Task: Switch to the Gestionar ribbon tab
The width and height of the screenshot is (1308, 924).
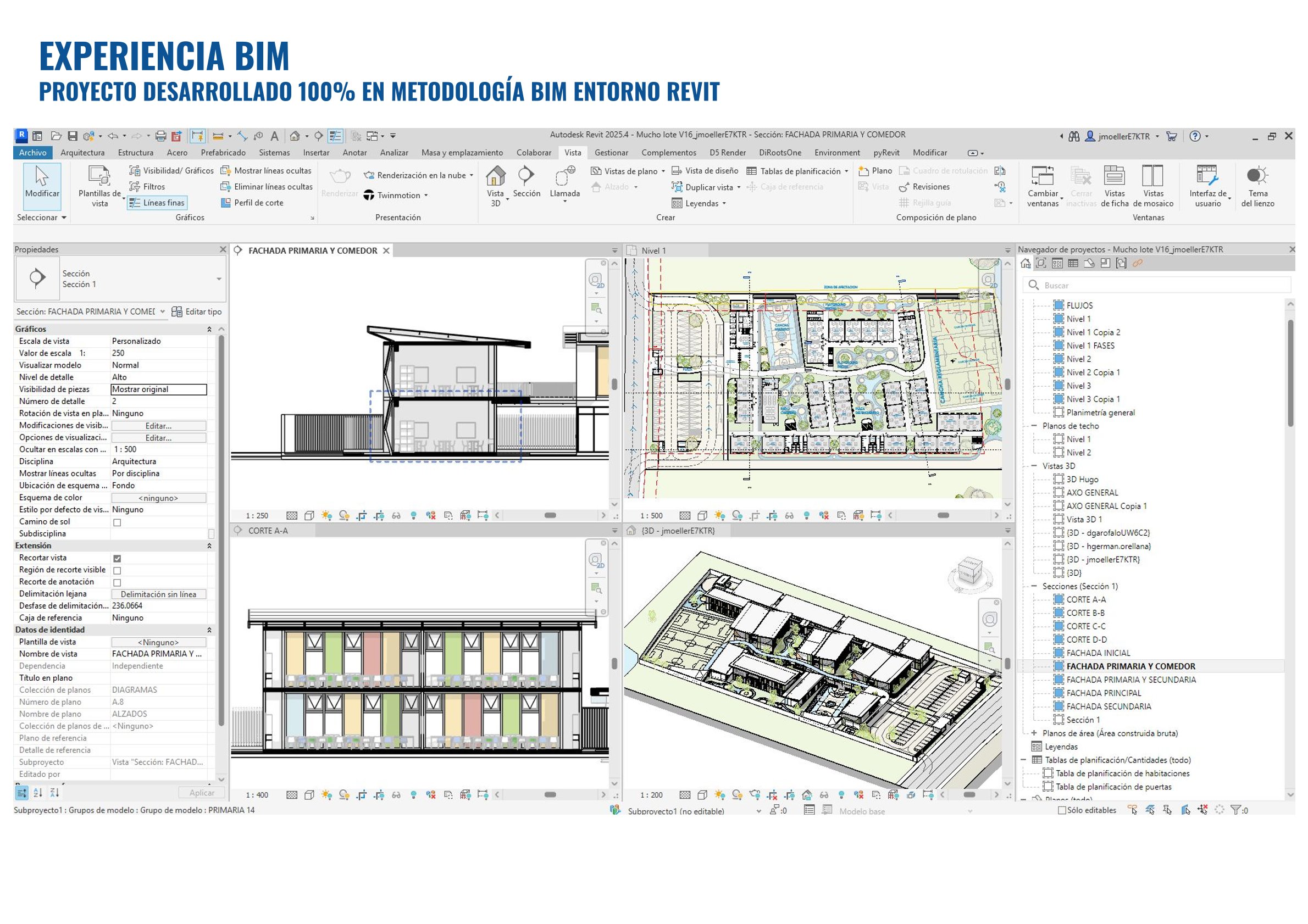Action: [x=611, y=153]
